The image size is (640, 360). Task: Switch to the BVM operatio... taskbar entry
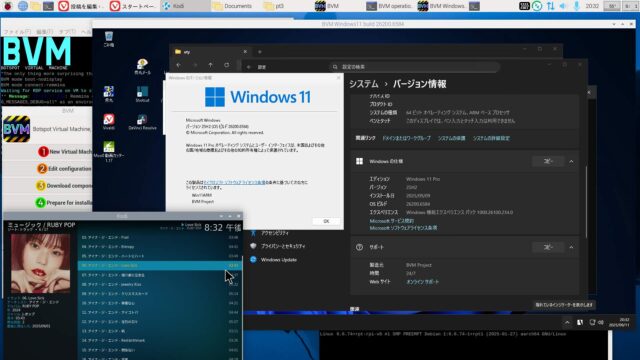tap(389, 6)
